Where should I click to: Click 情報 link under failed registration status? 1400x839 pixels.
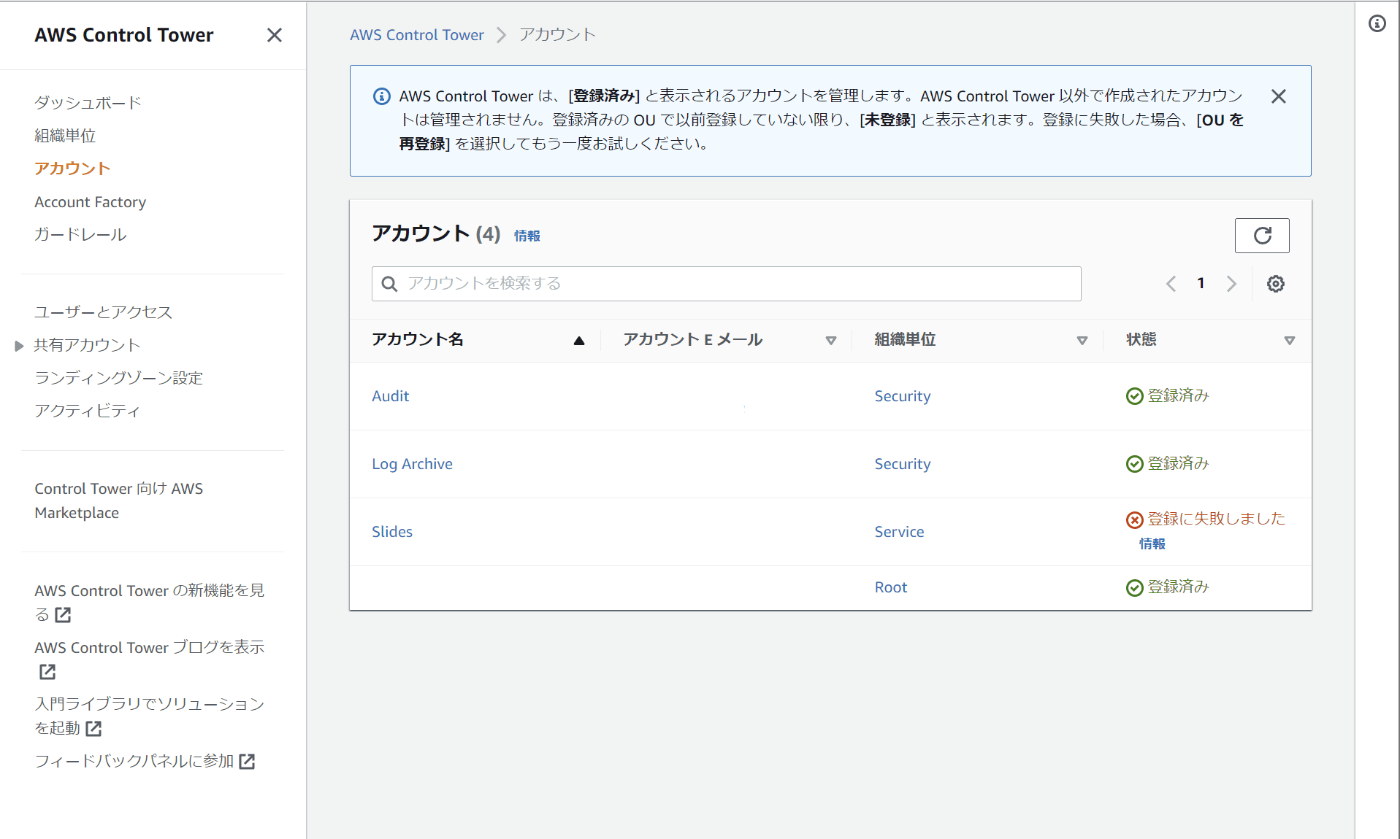pyautogui.click(x=1152, y=544)
